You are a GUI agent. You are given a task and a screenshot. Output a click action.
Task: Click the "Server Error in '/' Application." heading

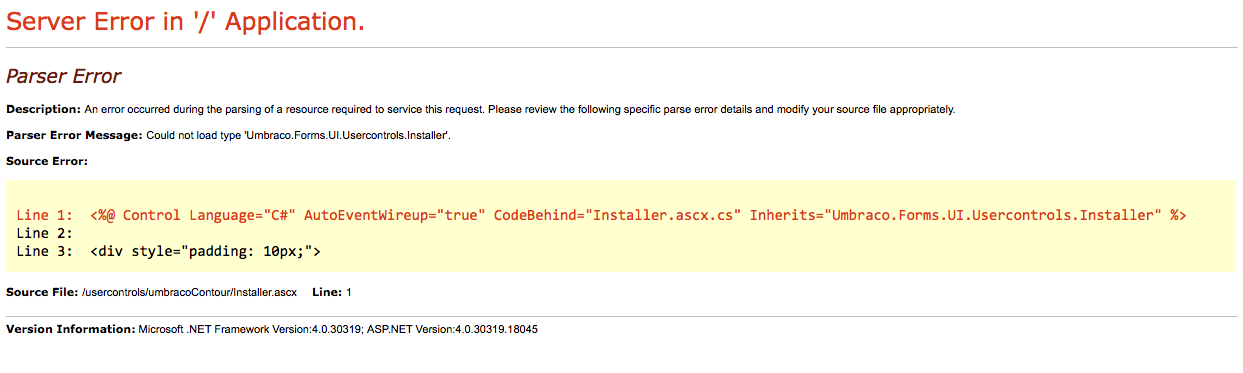(x=185, y=21)
